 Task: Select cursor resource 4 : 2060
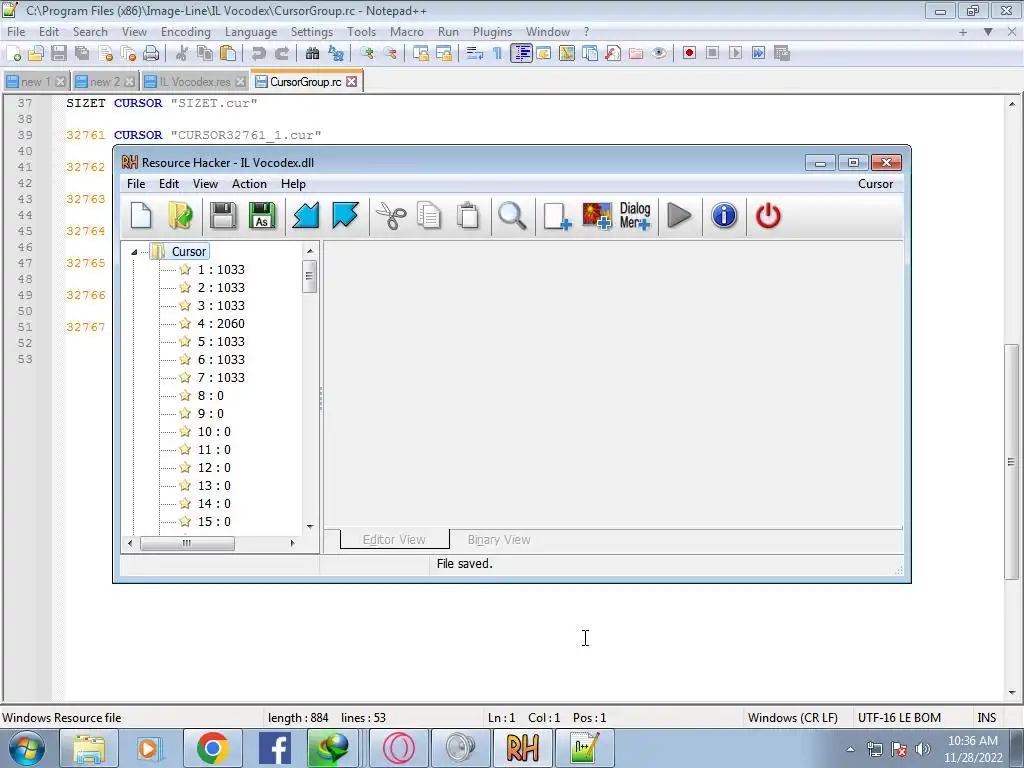click(221, 324)
